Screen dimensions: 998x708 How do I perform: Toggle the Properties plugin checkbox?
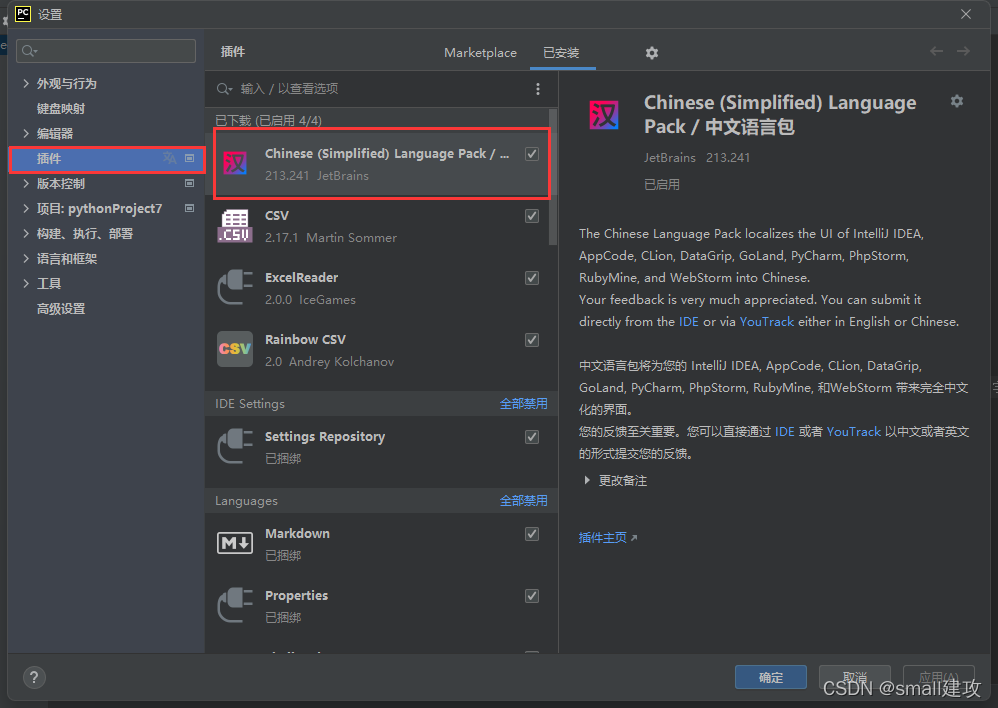pyautogui.click(x=531, y=596)
